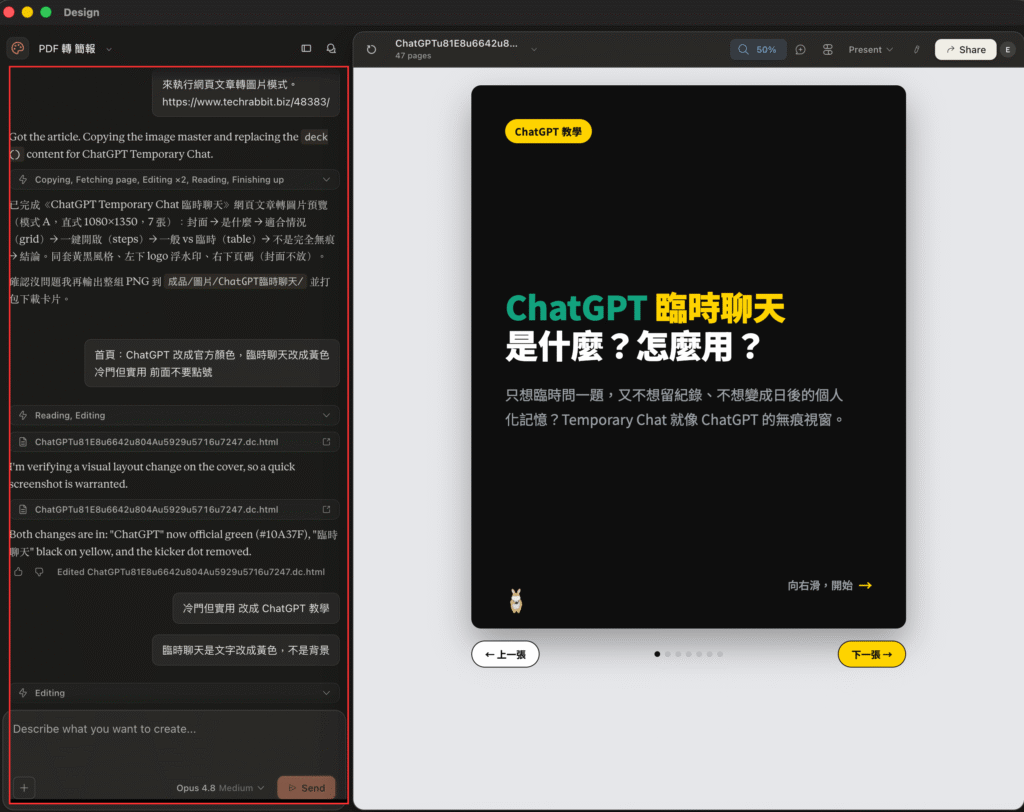Open the grid layout icon beside Present
Screen dimensions: 1024x812
pyautogui.click(x=827, y=50)
